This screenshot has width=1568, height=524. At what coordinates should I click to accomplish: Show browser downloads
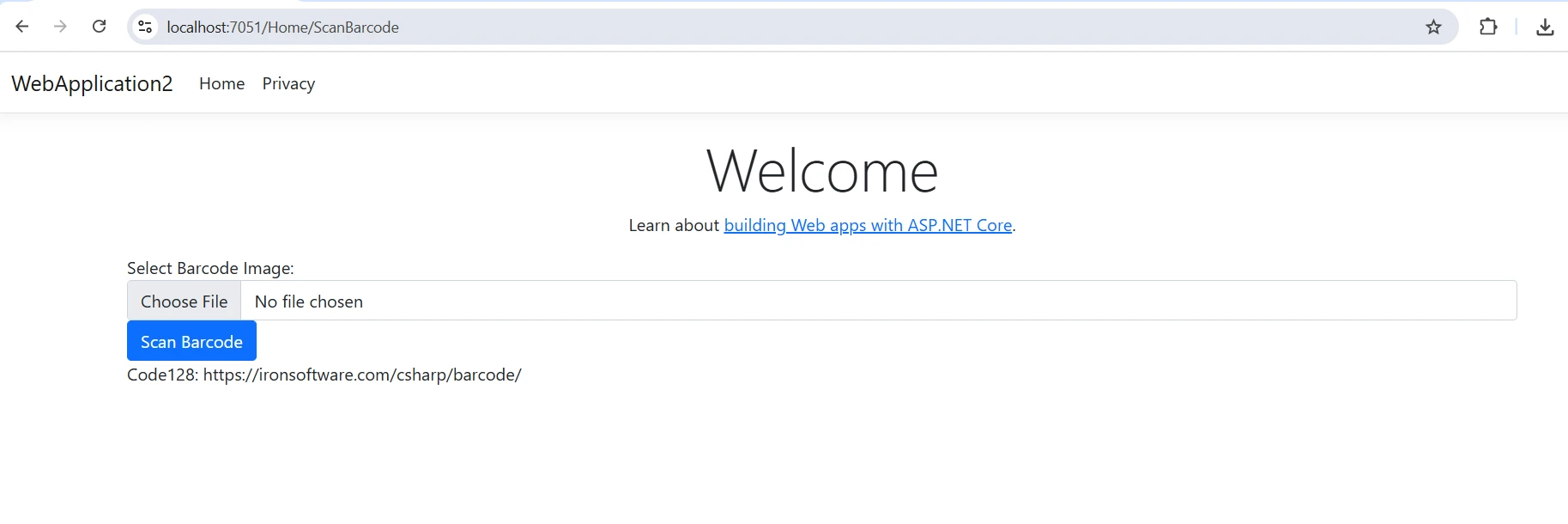tap(1545, 27)
